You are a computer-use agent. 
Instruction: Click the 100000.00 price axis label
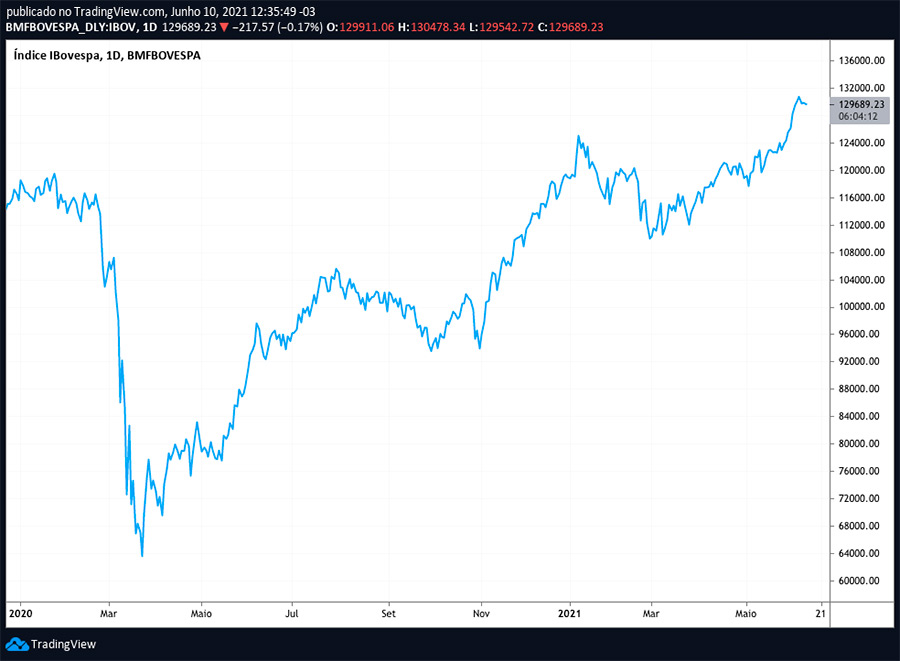point(861,307)
